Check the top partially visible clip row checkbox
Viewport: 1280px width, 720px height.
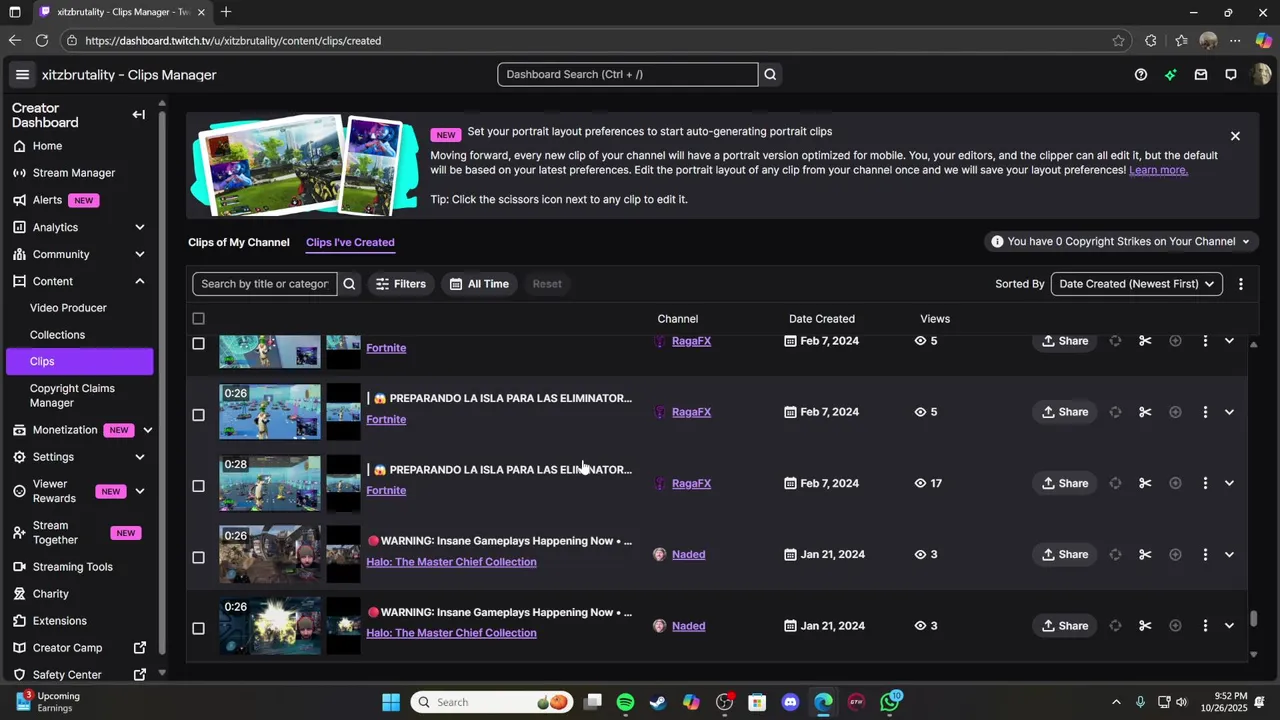click(x=198, y=343)
